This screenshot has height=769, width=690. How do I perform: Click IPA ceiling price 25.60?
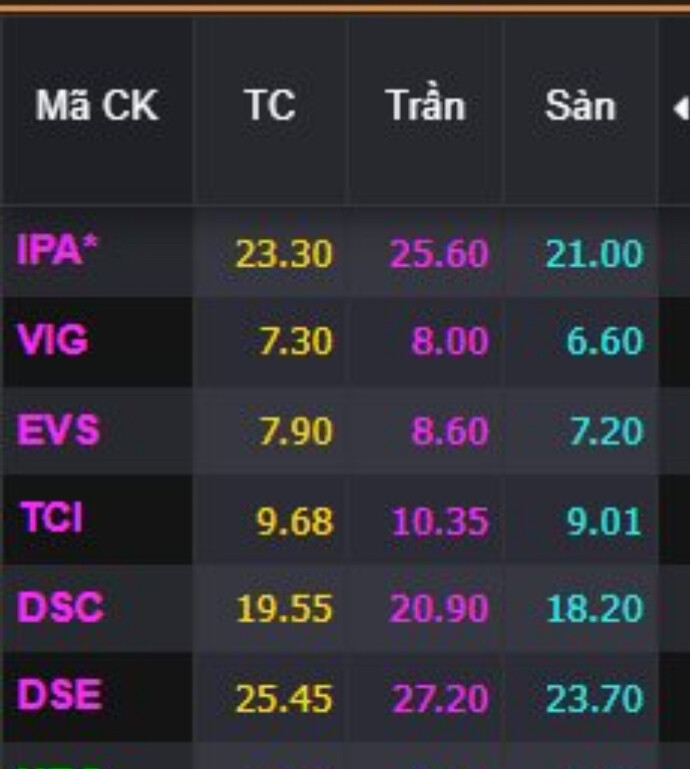pyautogui.click(x=439, y=254)
